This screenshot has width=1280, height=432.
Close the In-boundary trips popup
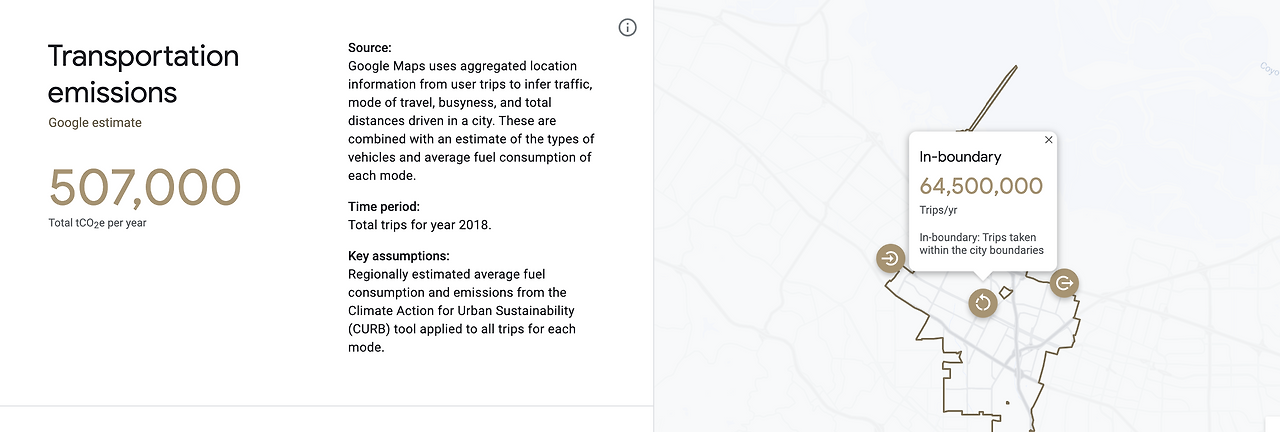pyautogui.click(x=1048, y=140)
